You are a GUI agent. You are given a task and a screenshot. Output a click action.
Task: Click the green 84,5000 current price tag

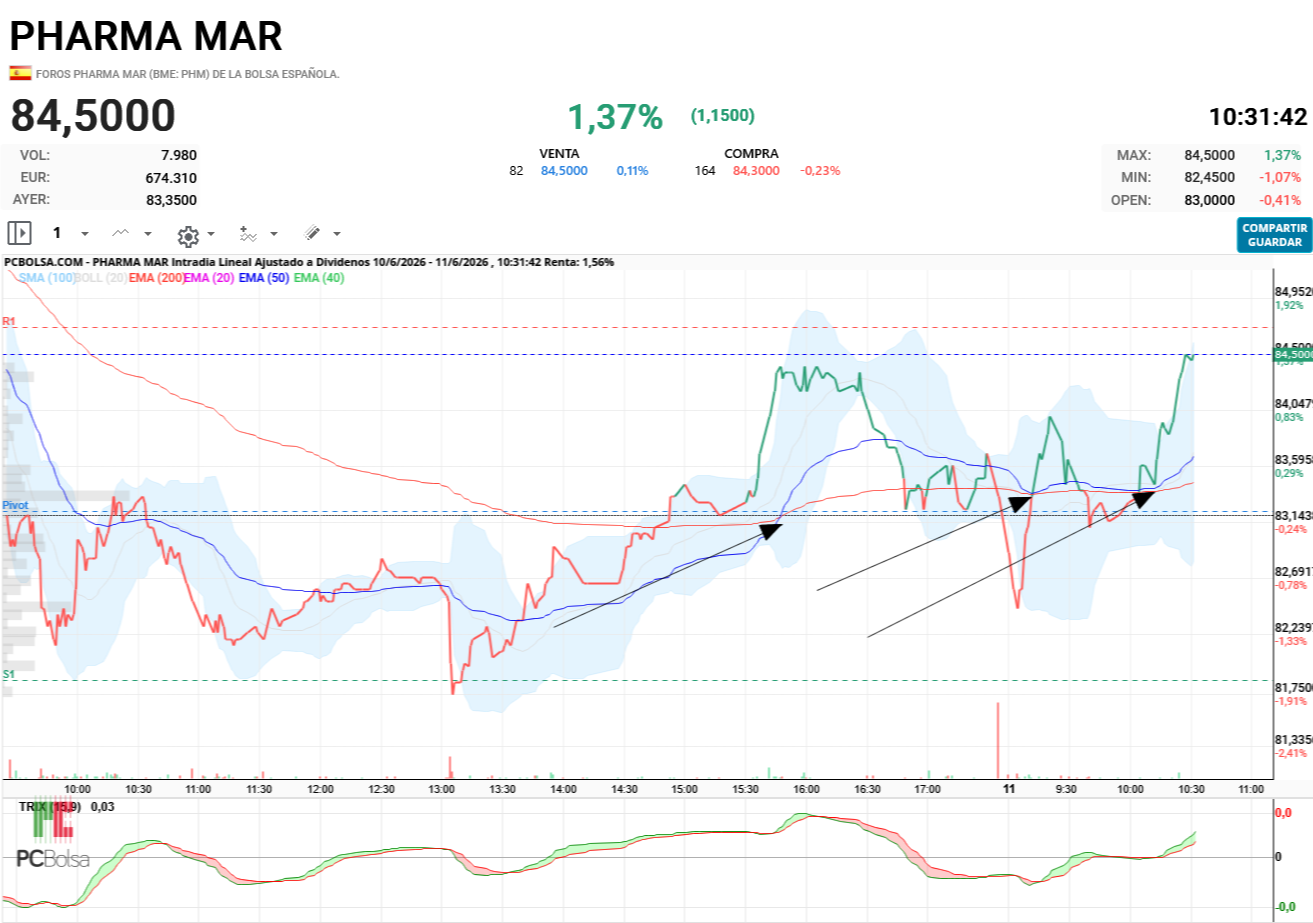[x=1292, y=354]
